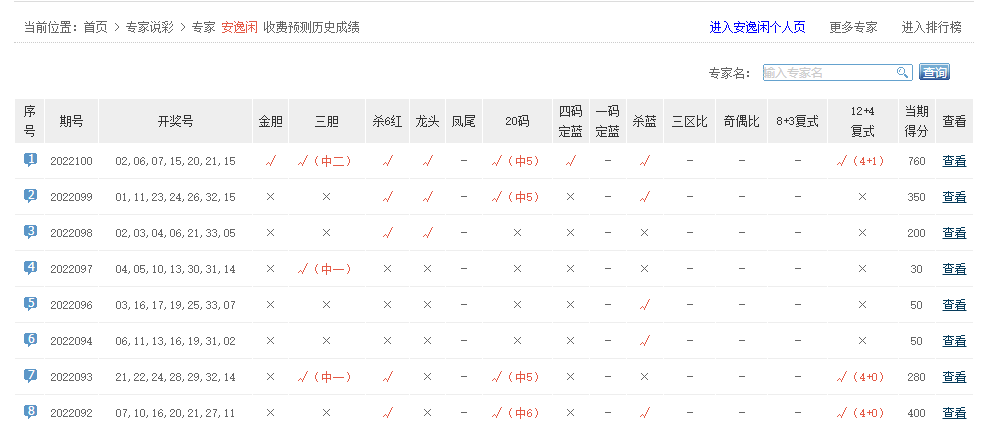Open 进入排行榜 ranking link
This screenshot has height=422, width=1001.
pos(931,28)
